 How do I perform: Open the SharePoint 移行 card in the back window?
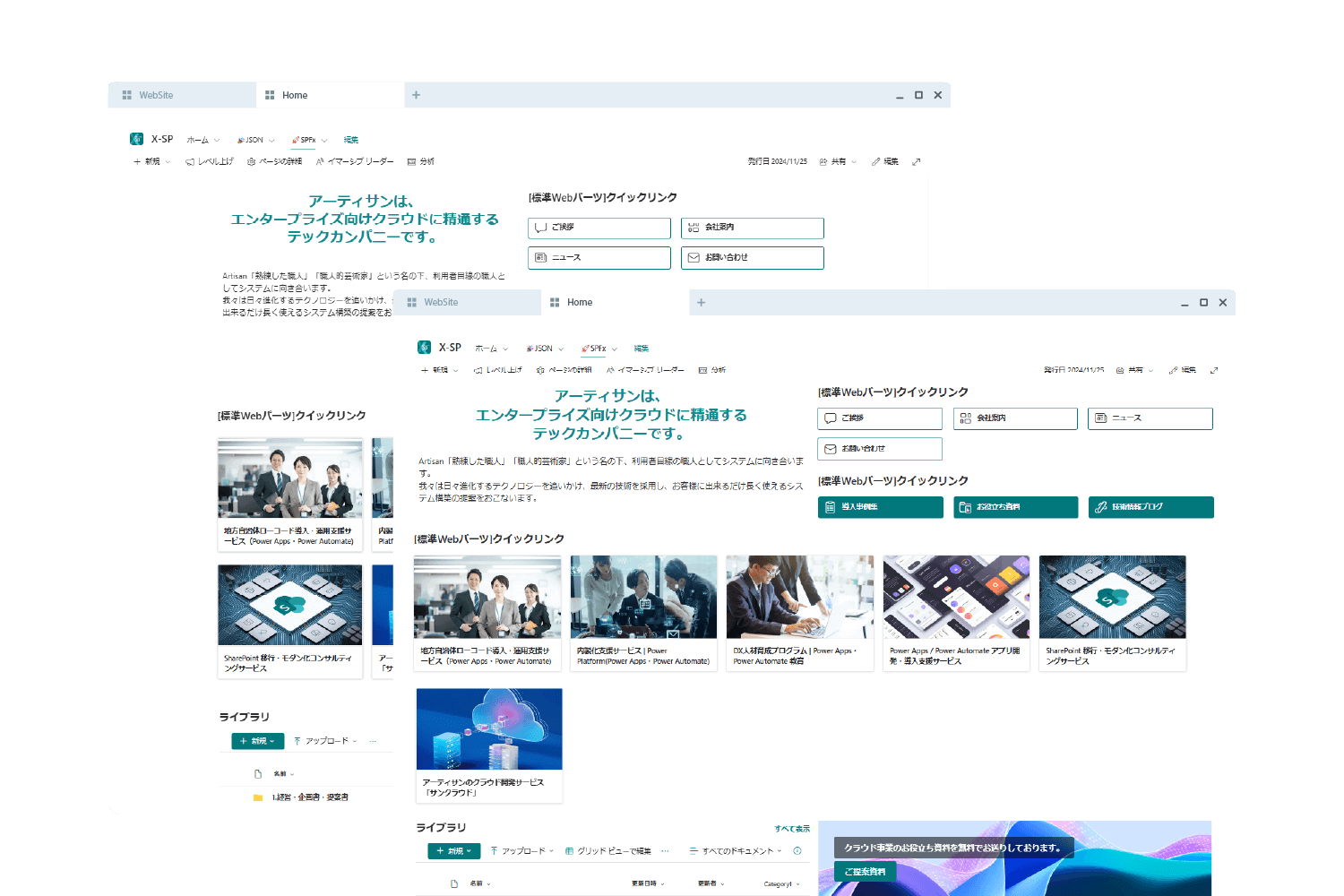[x=289, y=621]
